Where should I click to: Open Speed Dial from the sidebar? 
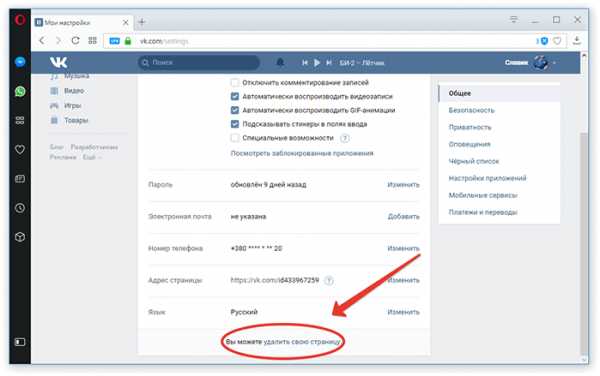point(20,120)
